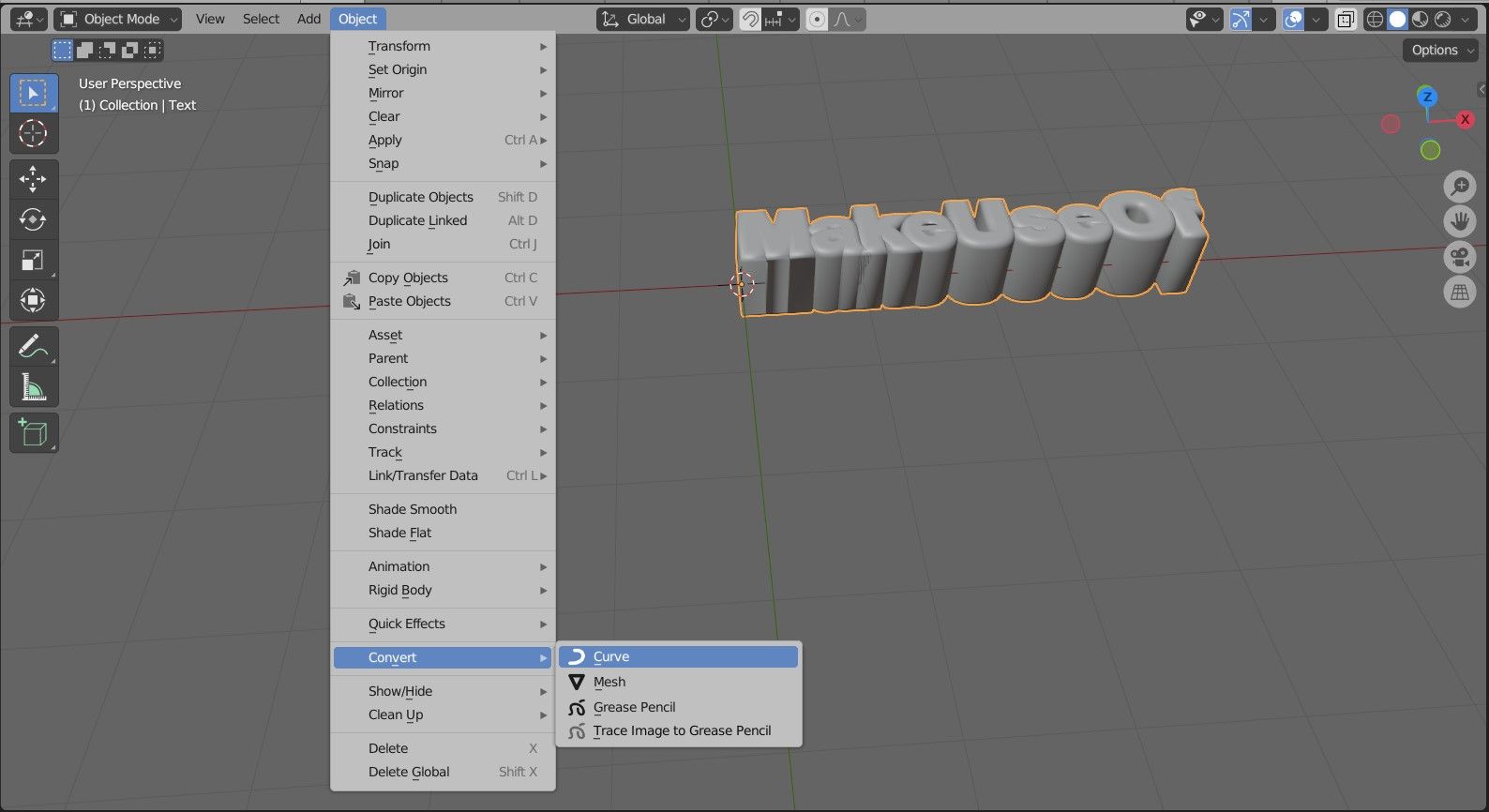This screenshot has width=1489, height=812.
Task: Click Join in Object menu
Action: click(x=443, y=244)
